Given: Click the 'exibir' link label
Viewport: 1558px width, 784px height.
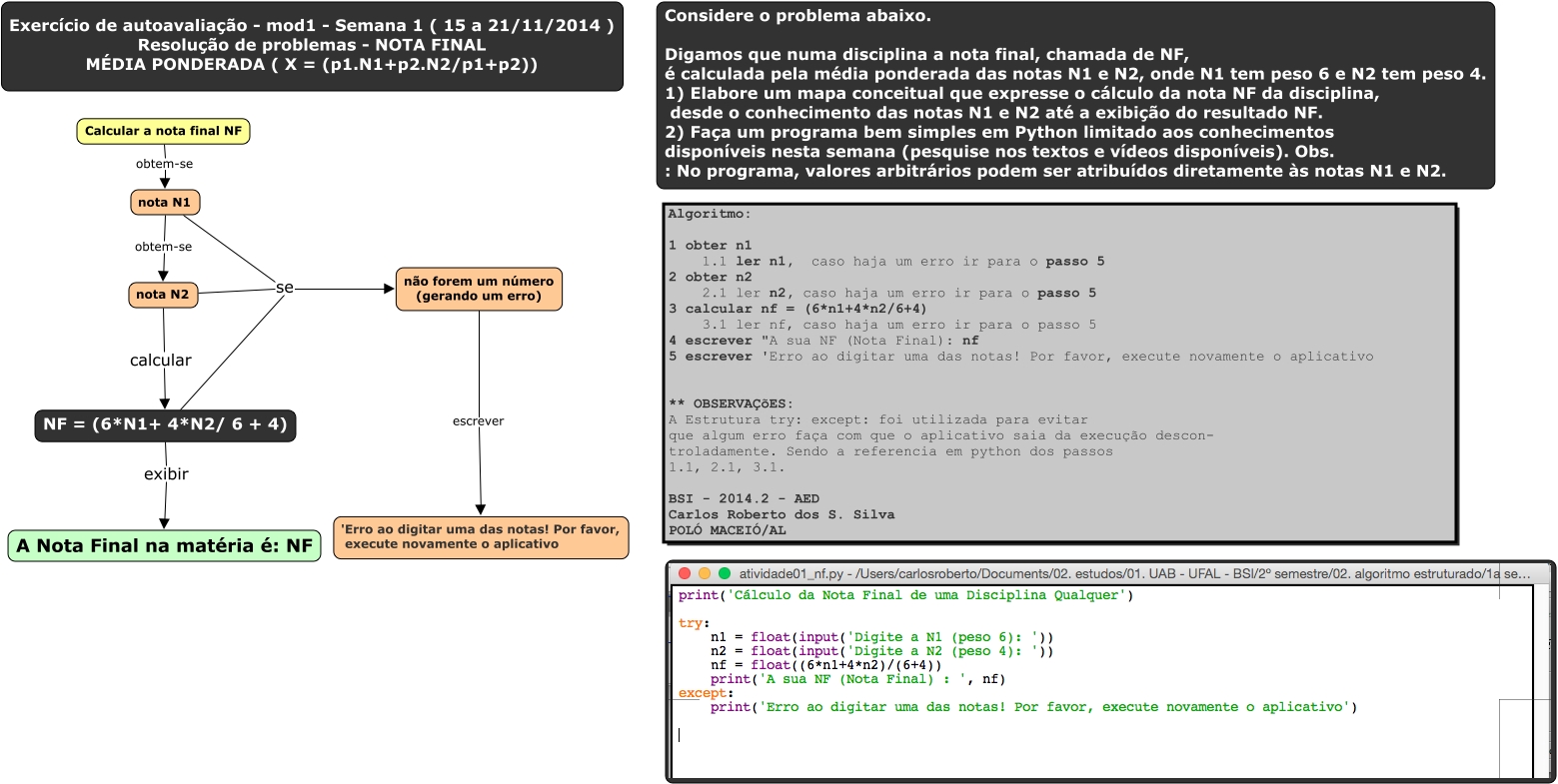Looking at the screenshot, I should 166,474.
